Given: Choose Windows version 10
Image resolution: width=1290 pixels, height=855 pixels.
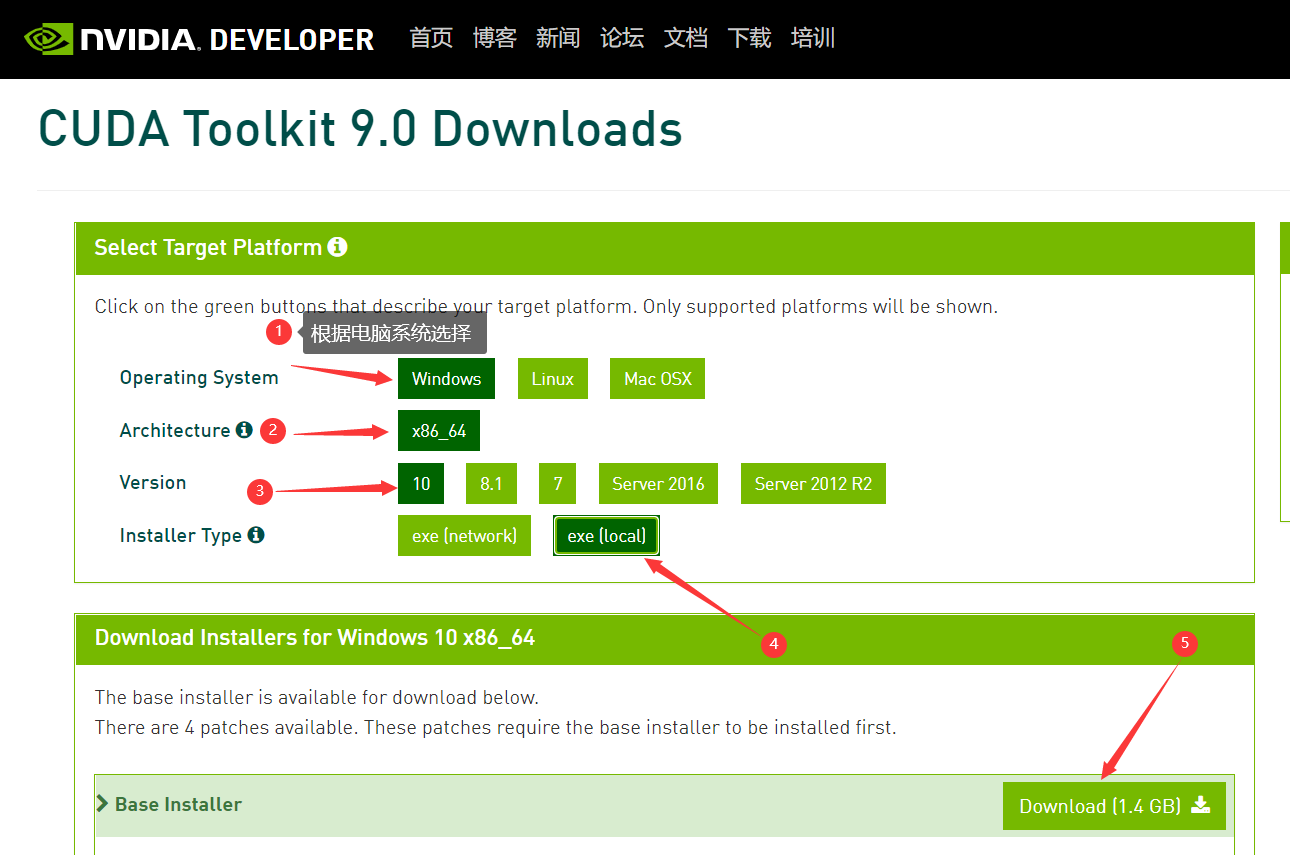Looking at the screenshot, I should pos(421,484).
